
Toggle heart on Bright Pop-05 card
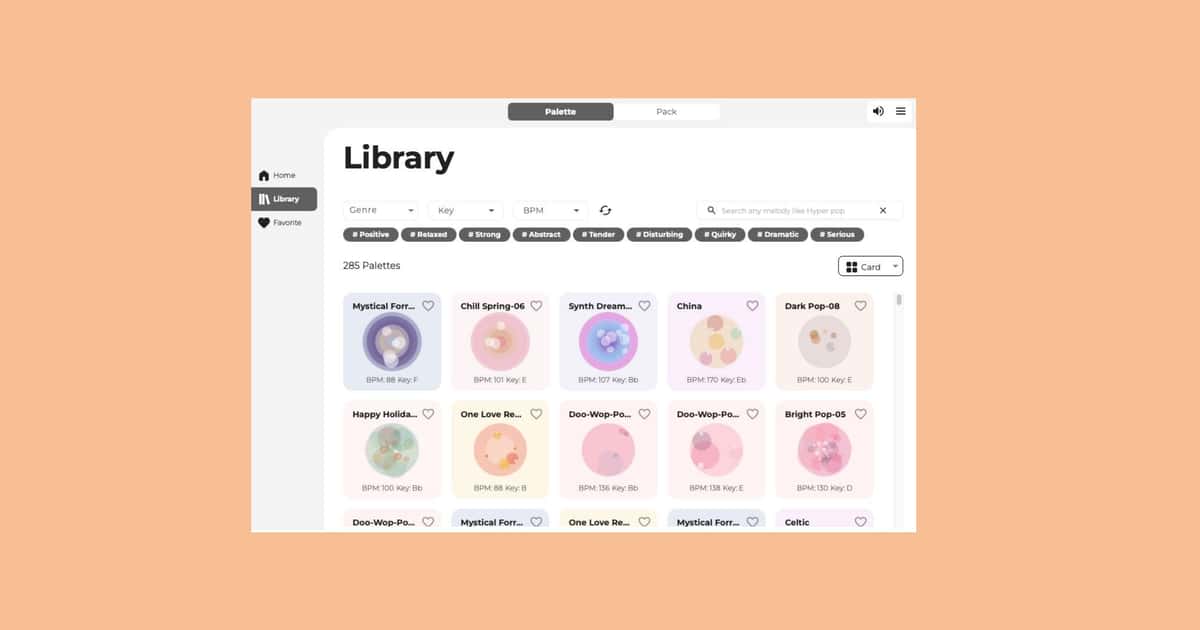tap(860, 414)
